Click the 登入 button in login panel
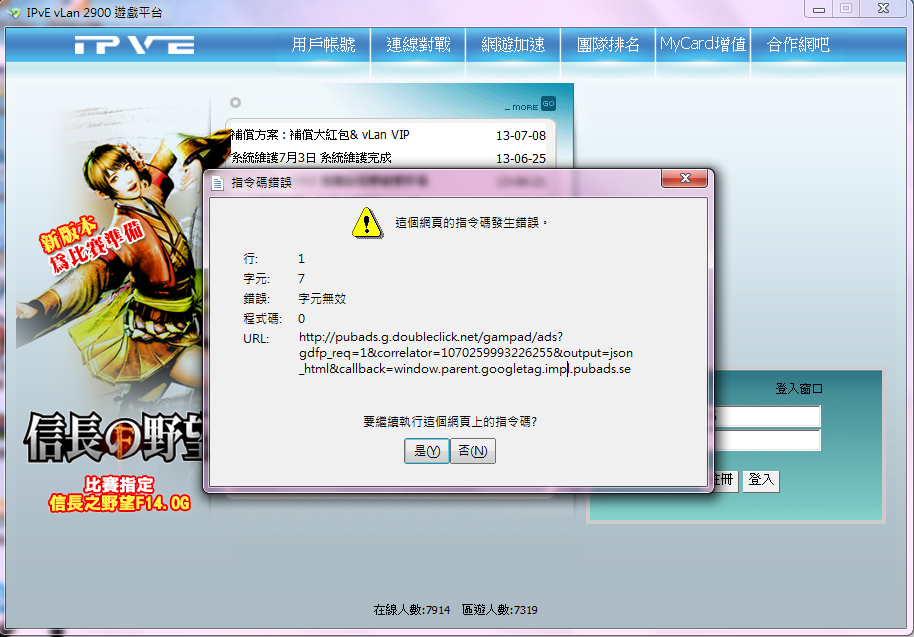 point(761,480)
